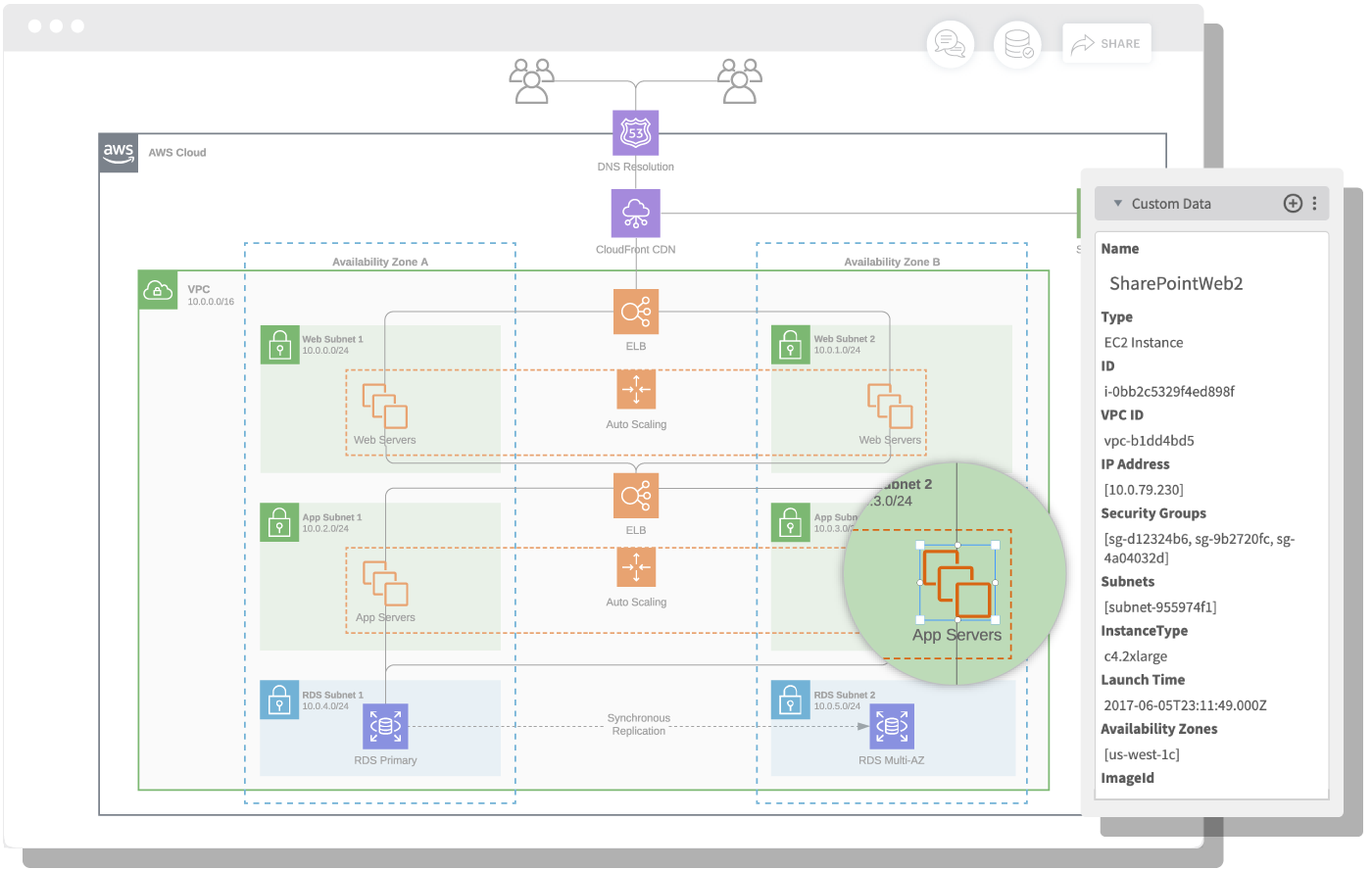Select the RDS Subnet 1 10.0.4.0/24 label
1372x870 pixels.
[333, 701]
